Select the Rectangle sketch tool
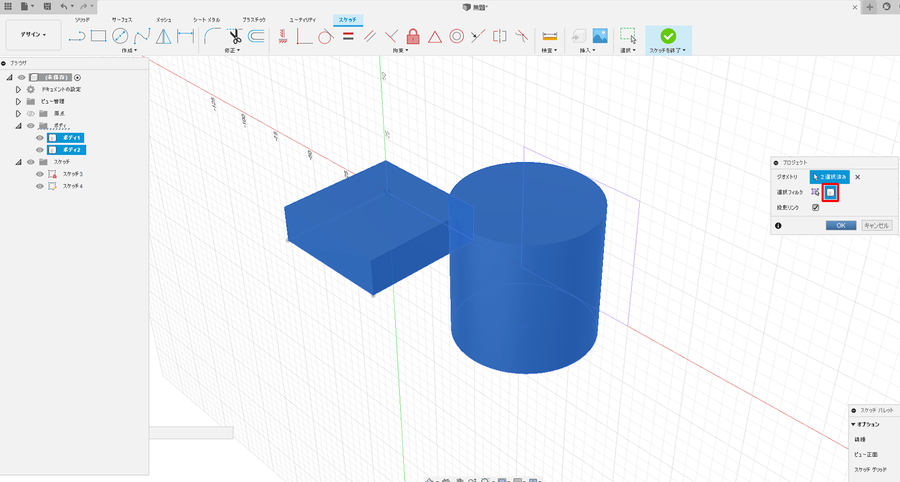The height and width of the screenshot is (482, 900). point(98,36)
